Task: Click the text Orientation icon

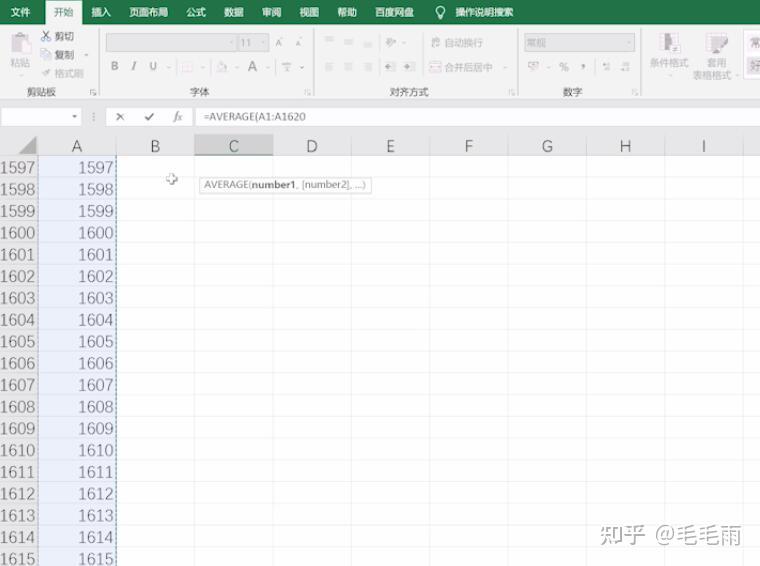Action: (x=391, y=43)
